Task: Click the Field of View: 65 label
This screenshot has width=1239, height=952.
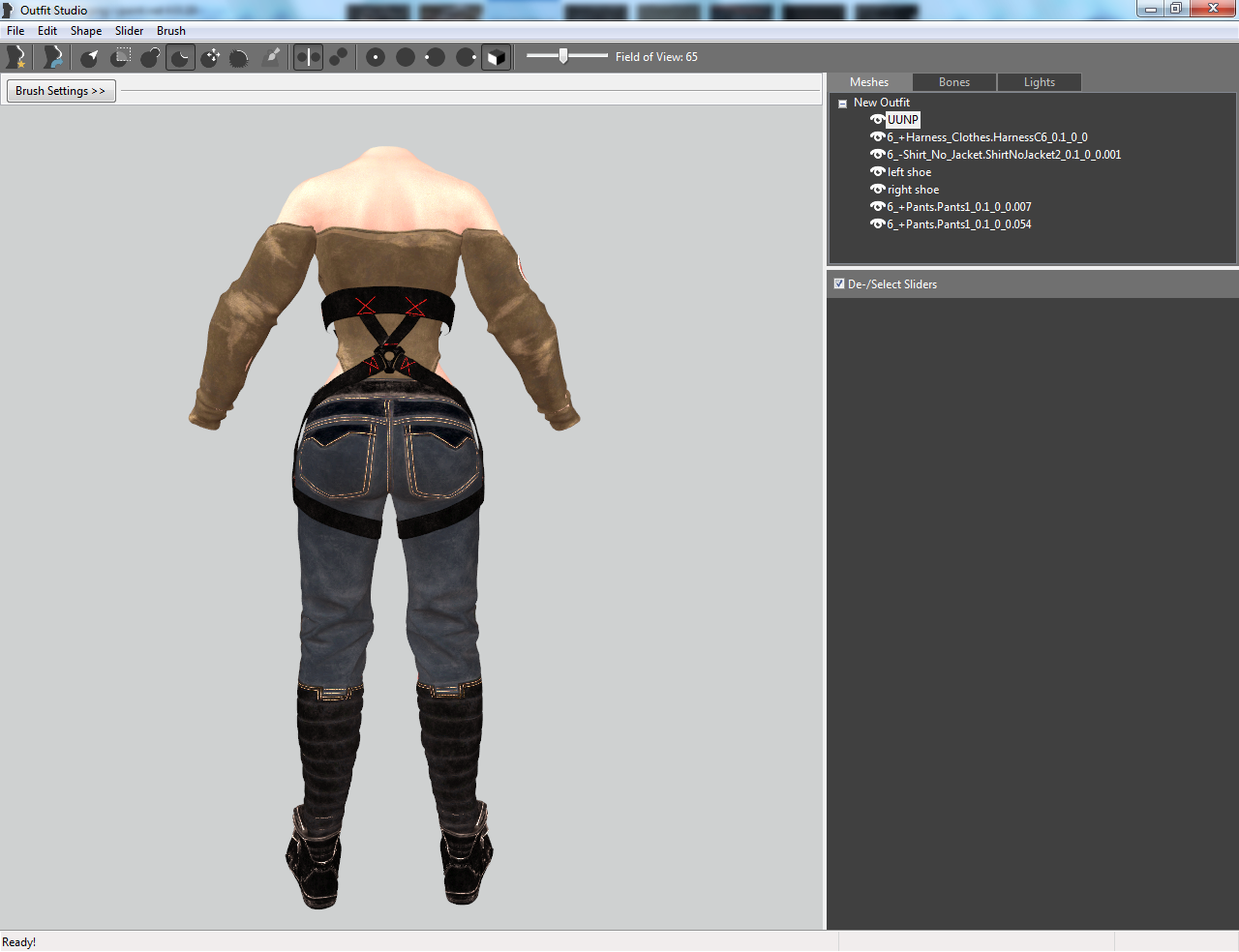Action: (656, 57)
